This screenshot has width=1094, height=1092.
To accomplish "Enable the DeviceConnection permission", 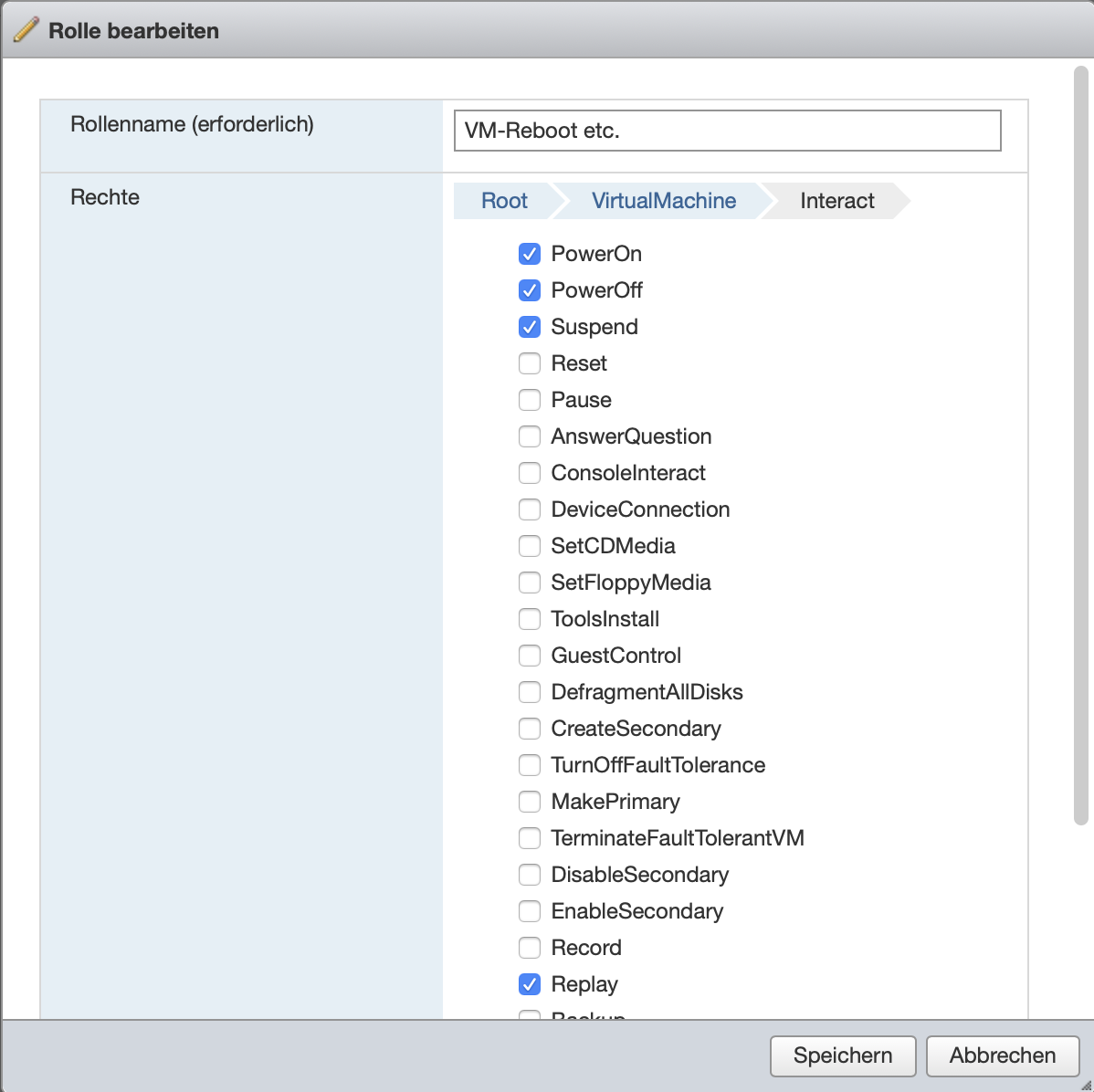I will (530, 509).
